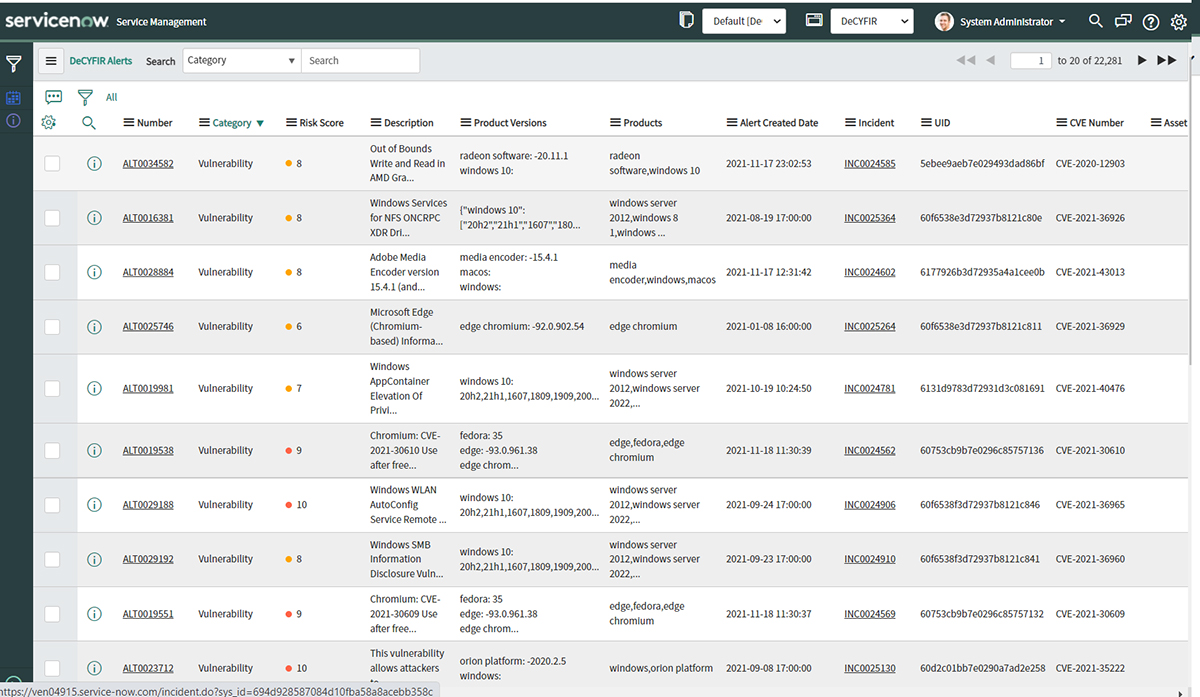Click the 2021-10-19 10:24:50 date cell
The height and width of the screenshot is (697, 1200).
coord(769,389)
